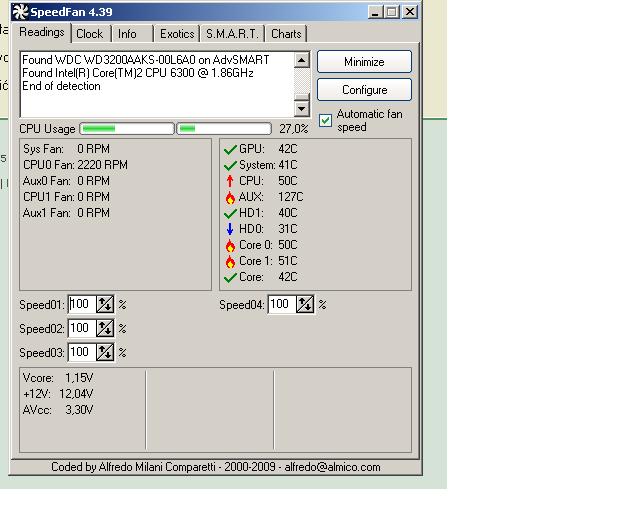
Task: Click the flame icon beside Core 1
Action: 230,261
